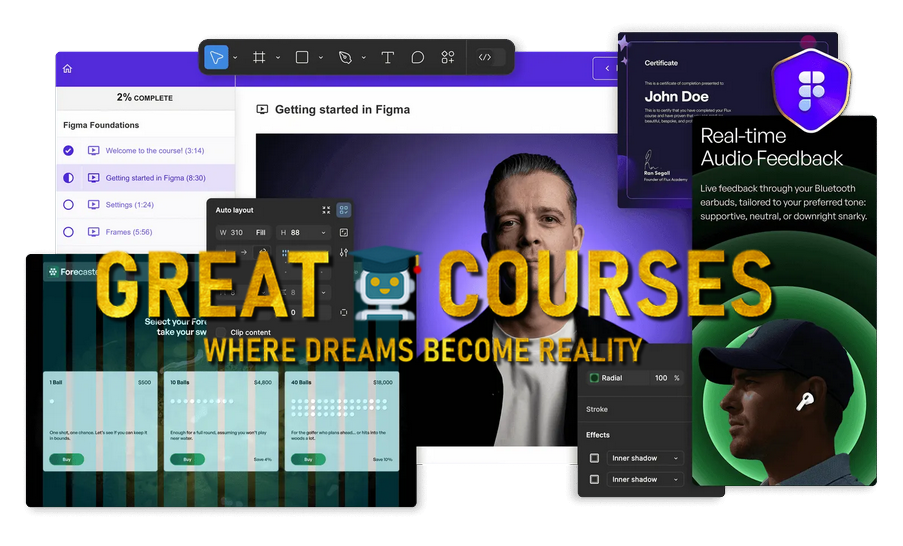Open the height 88 dropdown

[x=323, y=233]
